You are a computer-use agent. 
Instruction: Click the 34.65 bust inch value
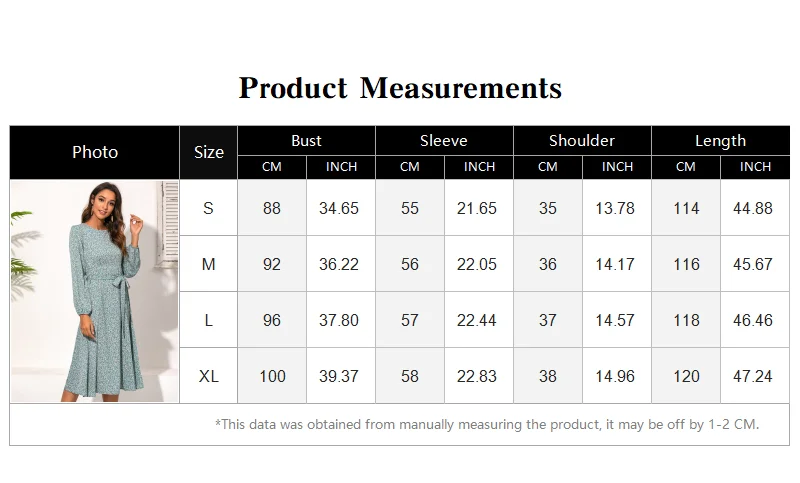[340, 208]
